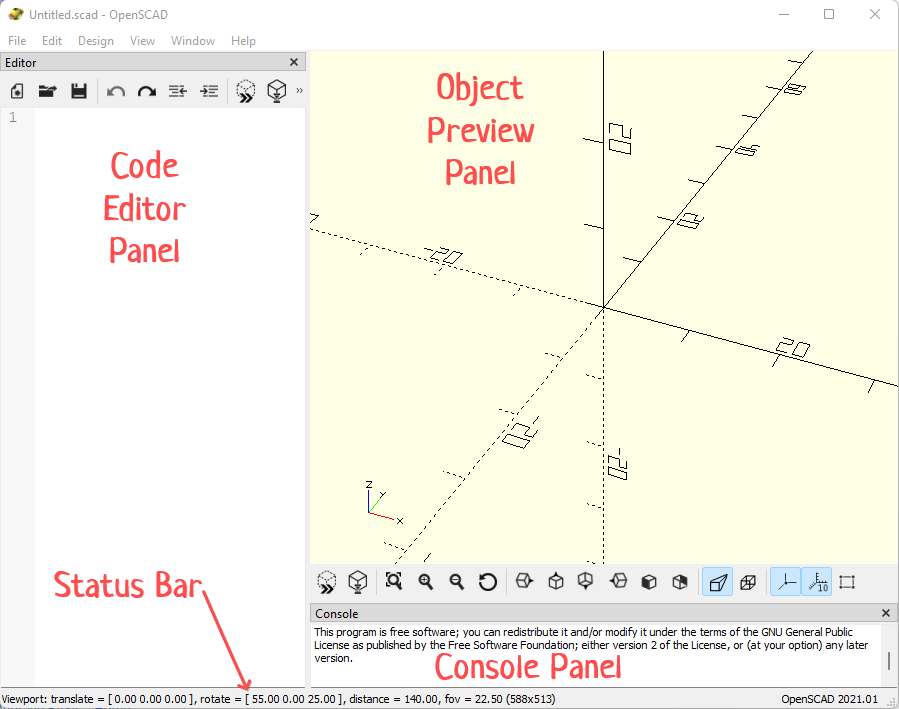Undo the last edit in the editor
Image resolution: width=899 pixels, height=709 pixels.
pyautogui.click(x=116, y=91)
